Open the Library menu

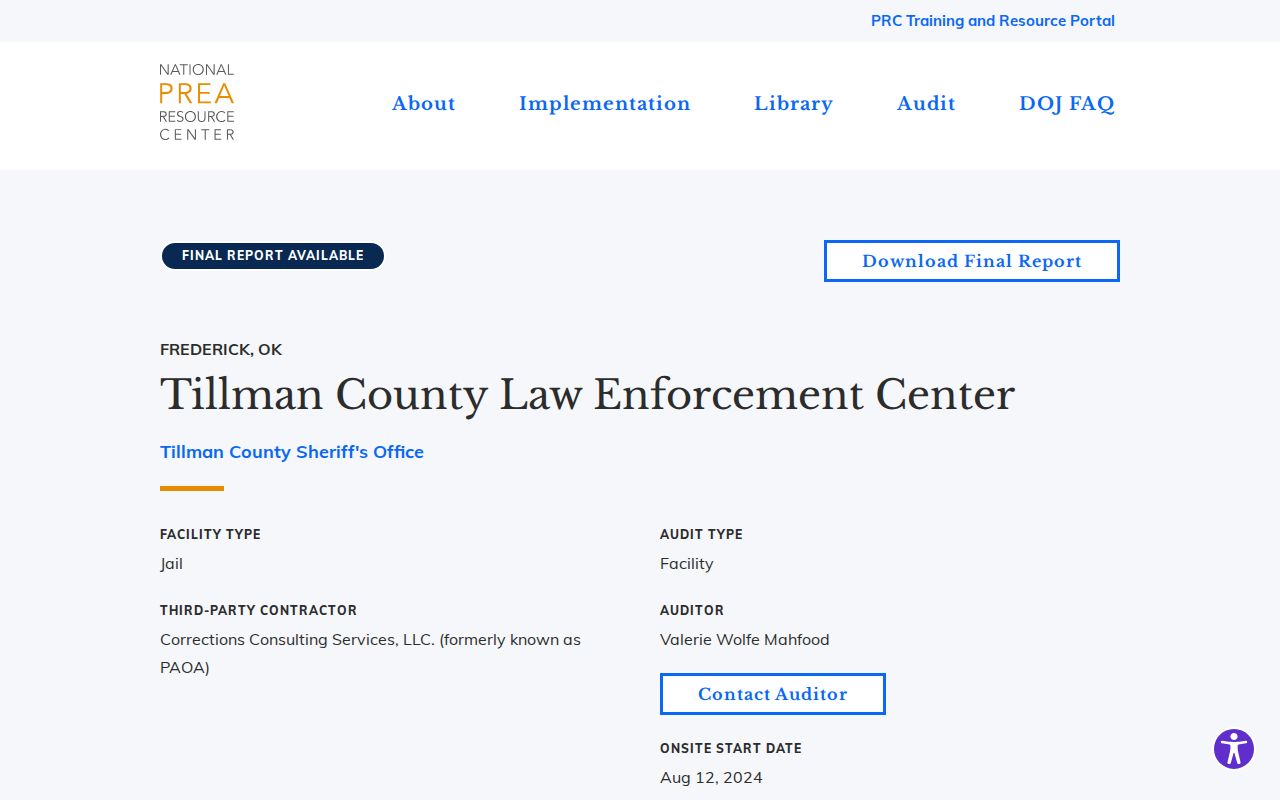(x=793, y=104)
